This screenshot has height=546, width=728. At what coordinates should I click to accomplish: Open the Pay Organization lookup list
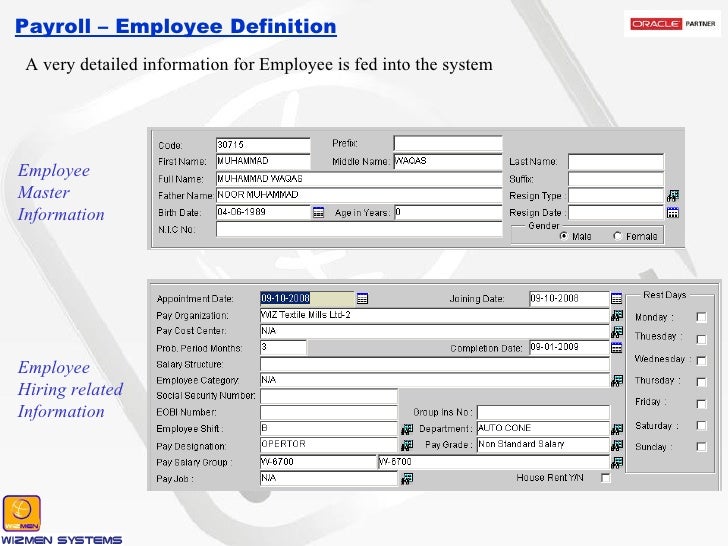617,316
